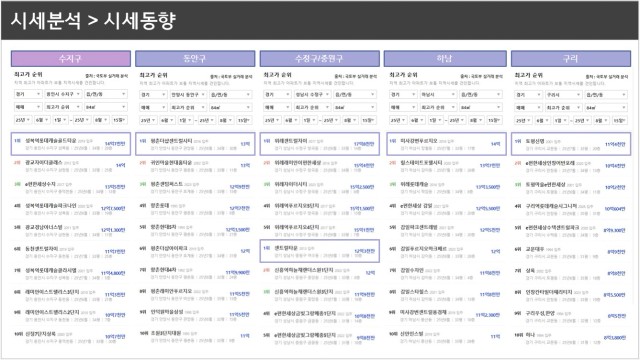
Task: Click the 1위 위례센트럴자이 listing
Action: 320,144
